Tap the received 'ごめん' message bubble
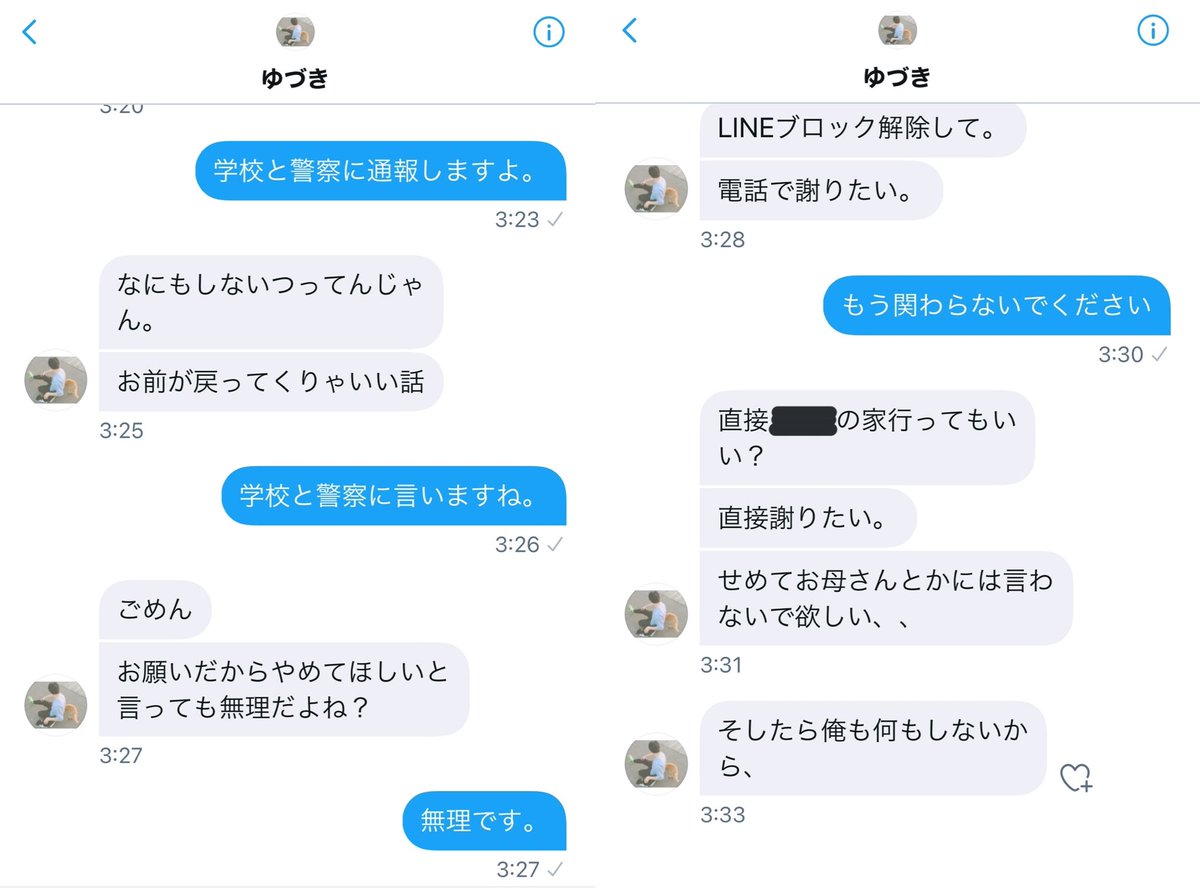1200x891 pixels. 155,609
